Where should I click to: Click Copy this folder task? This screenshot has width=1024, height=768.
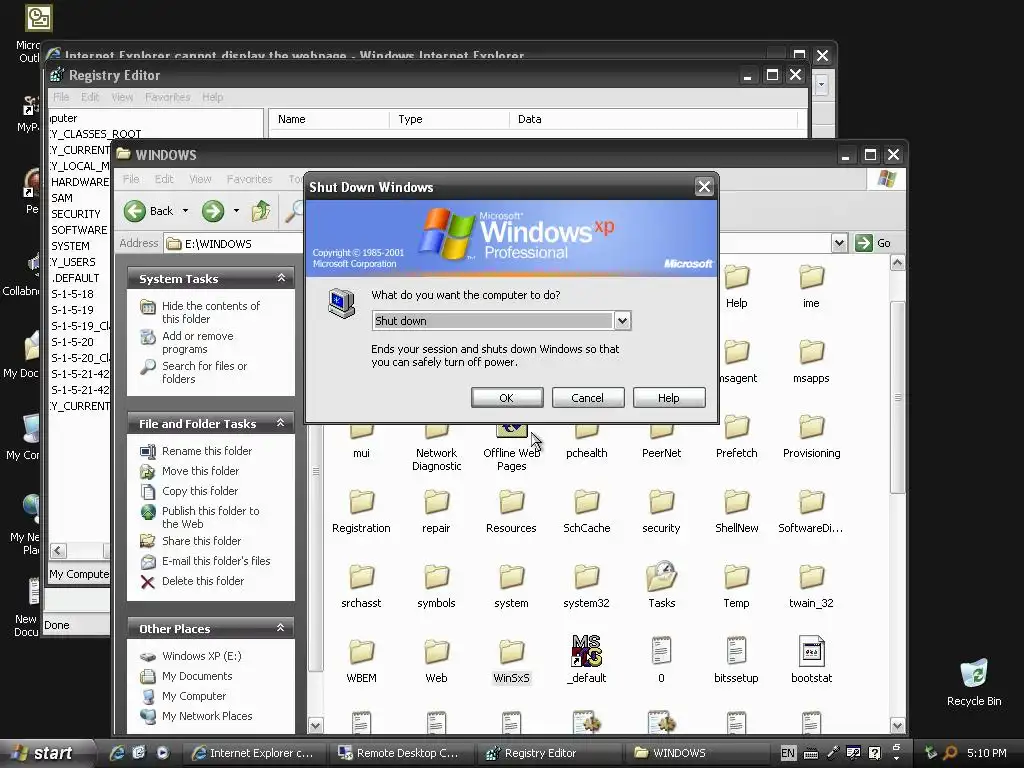(x=199, y=491)
